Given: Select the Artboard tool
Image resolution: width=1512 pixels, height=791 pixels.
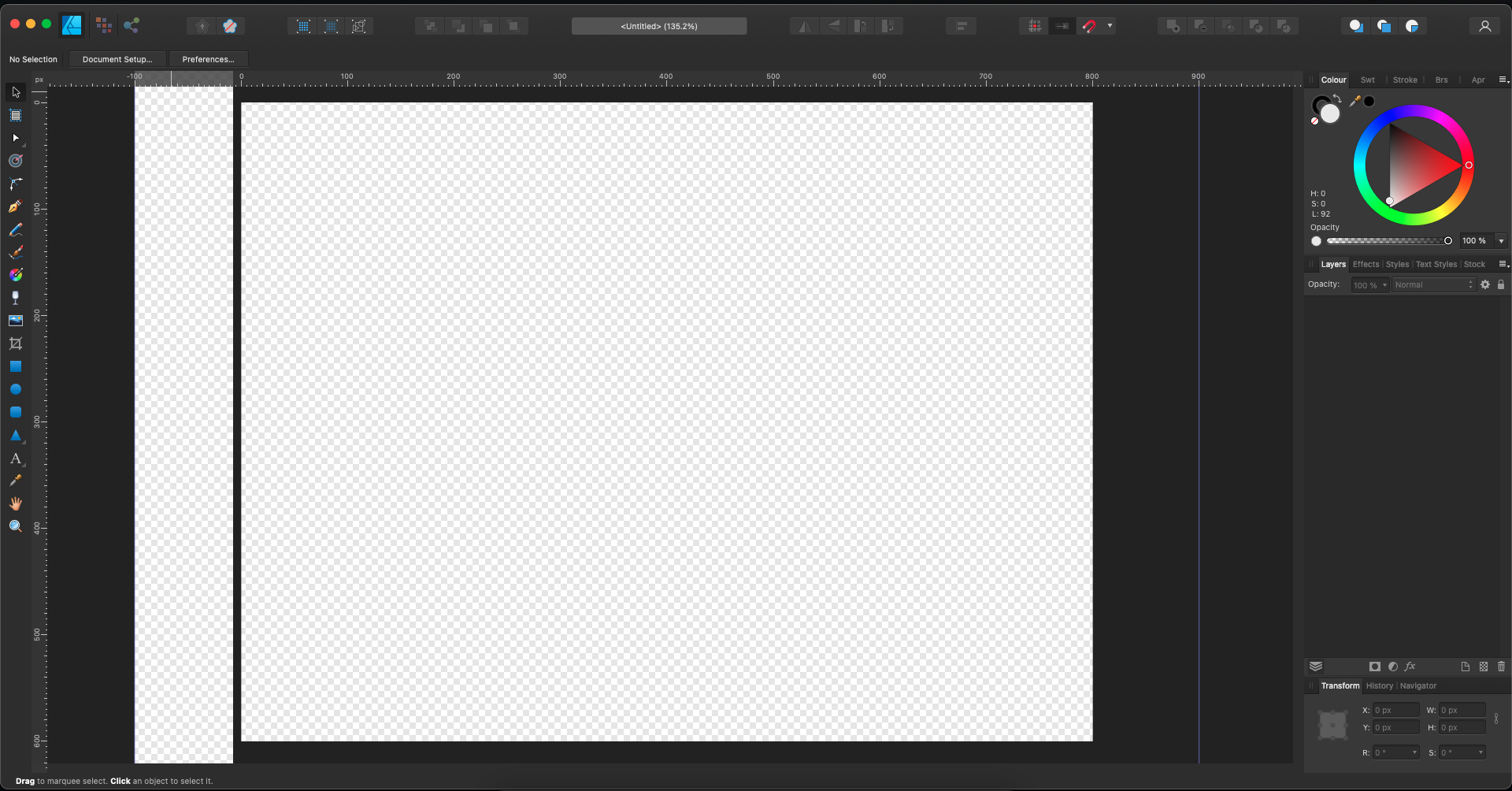Looking at the screenshot, I should coord(16,115).
